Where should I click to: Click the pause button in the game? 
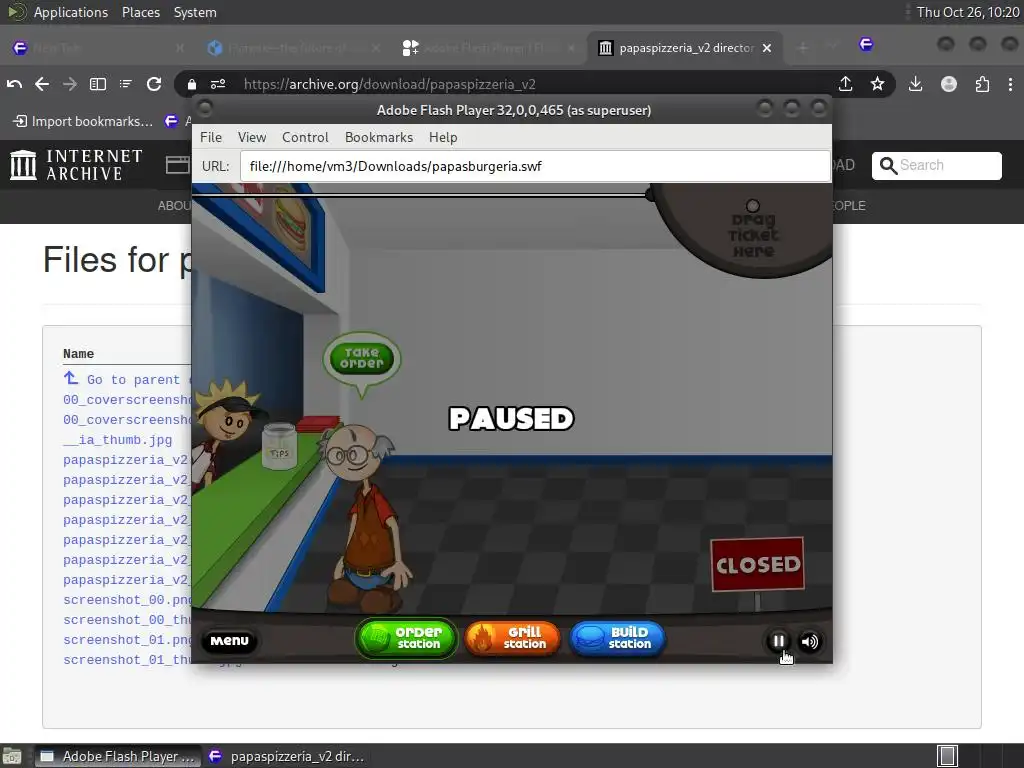coord(778,641)
